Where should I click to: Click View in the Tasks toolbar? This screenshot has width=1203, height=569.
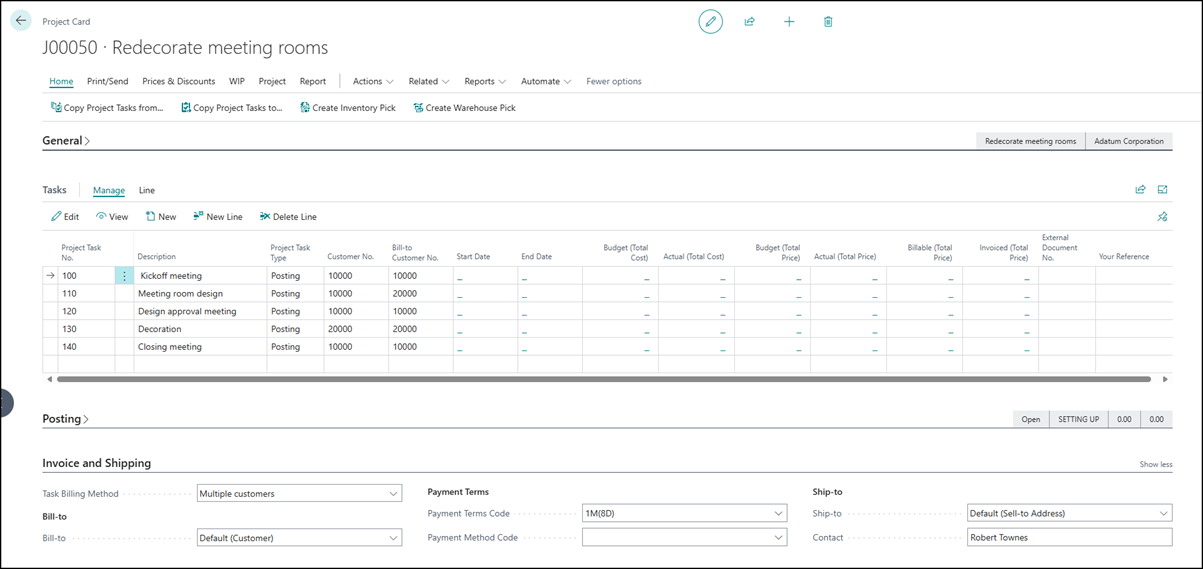(112, 216)
